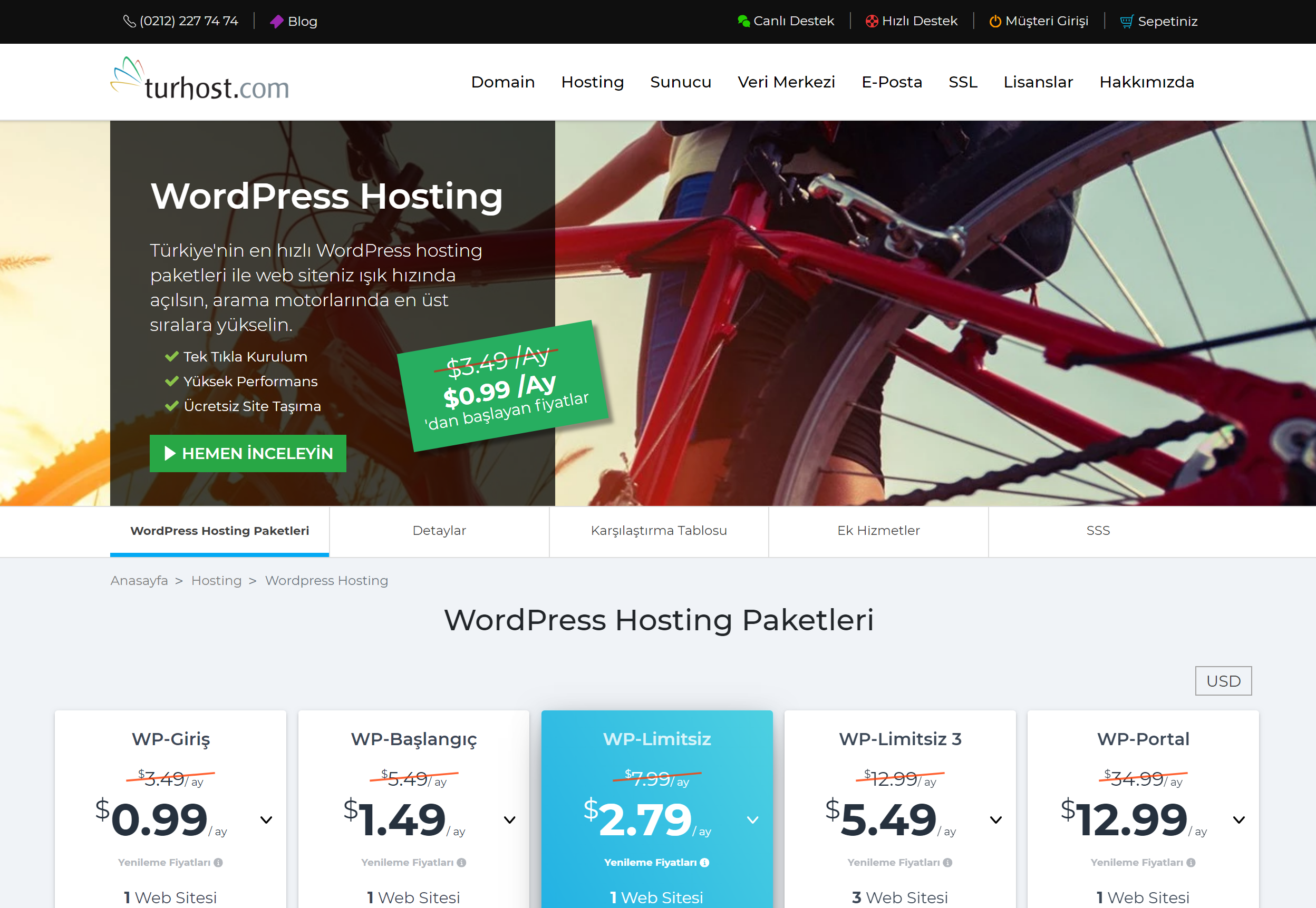Switch to the Karşılaştırma Tablosu tab
This screenshot has width=1316, height=908.
click(659, 530)
